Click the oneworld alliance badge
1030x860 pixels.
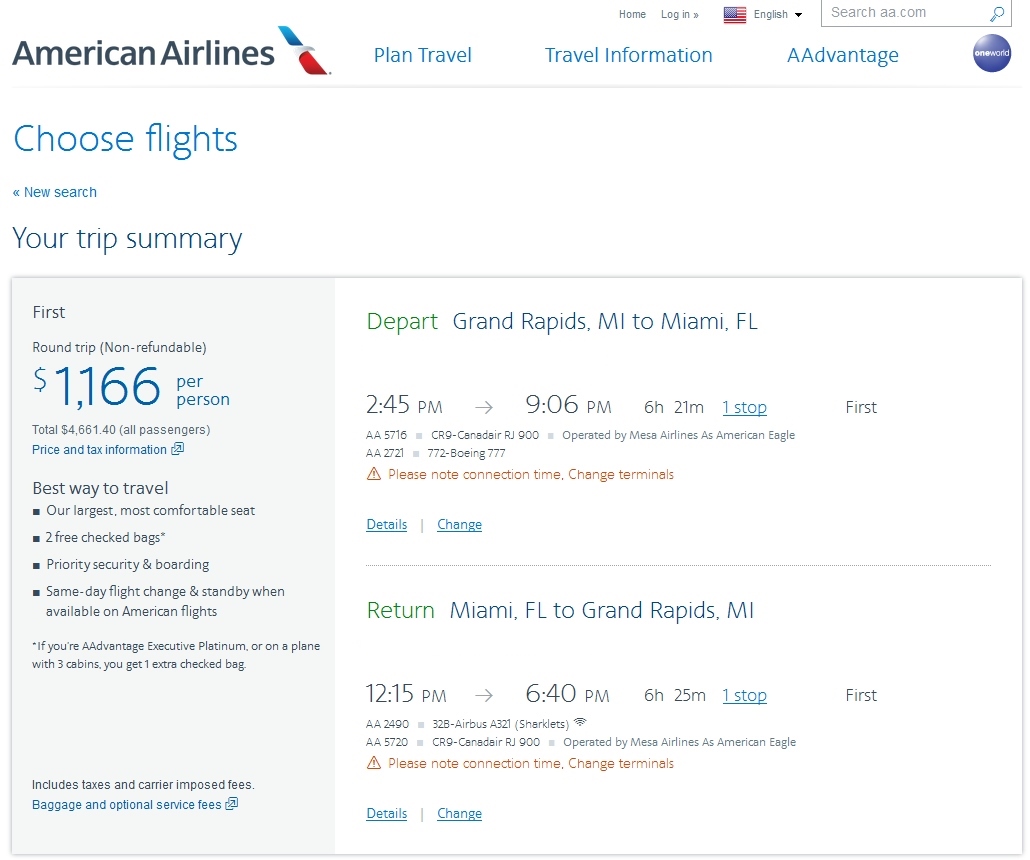coord(991,54)
